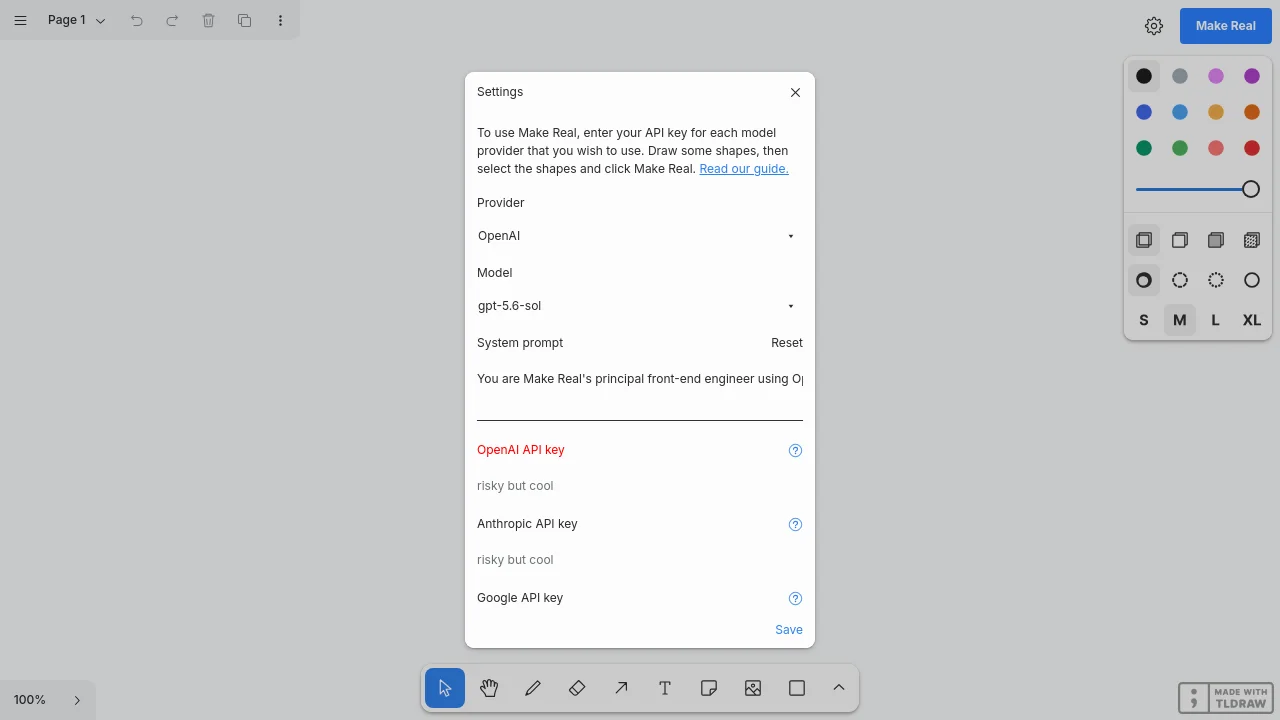Viewport: 1280px width, 720px height.
Task: Set size to XL
Action: 1252,320
